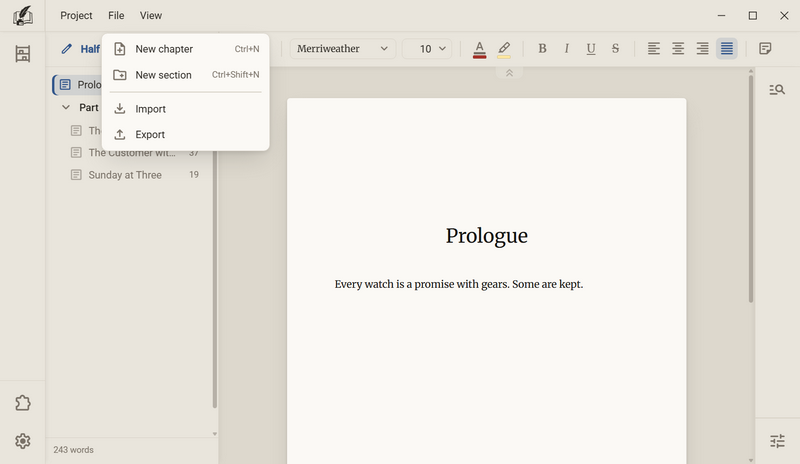Collapse toolbar with double chevron up
Screen dimensions: 800x464
pos(509,73)
